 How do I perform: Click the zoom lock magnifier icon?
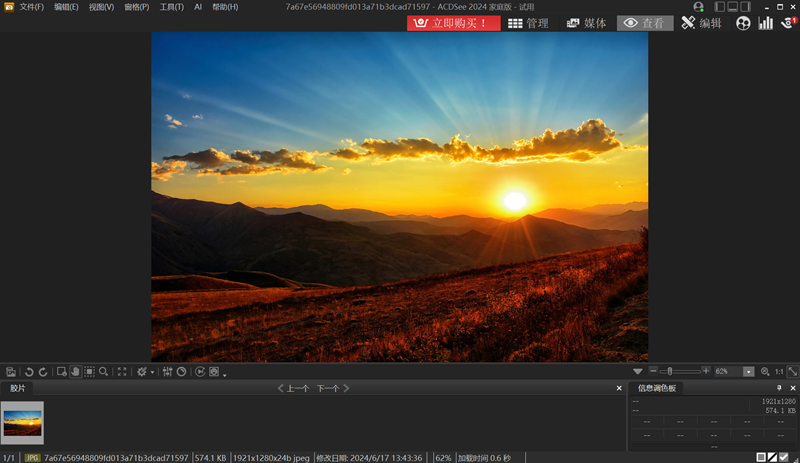click(x=765, y=372)
